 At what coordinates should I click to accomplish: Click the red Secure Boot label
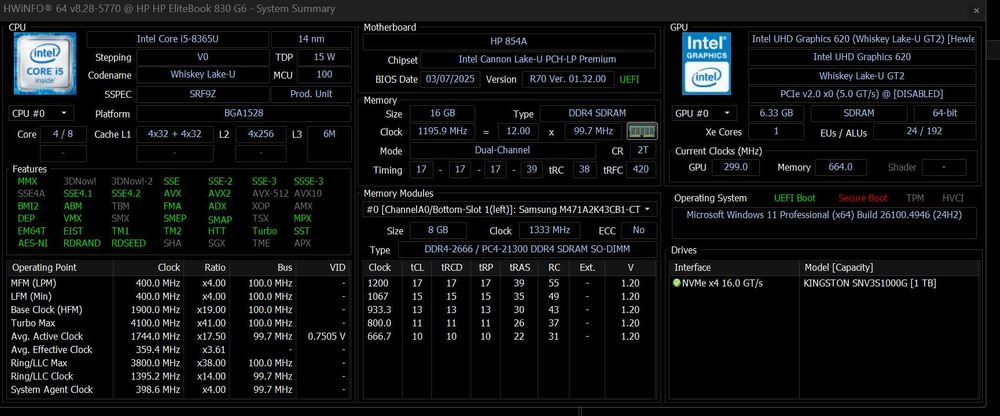click(862, 198)
